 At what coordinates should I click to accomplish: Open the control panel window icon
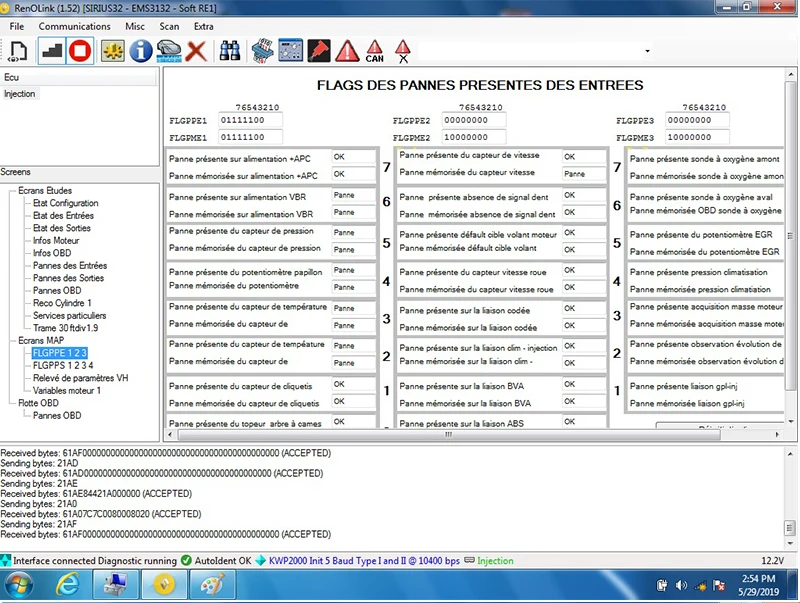tap(290, 51)
